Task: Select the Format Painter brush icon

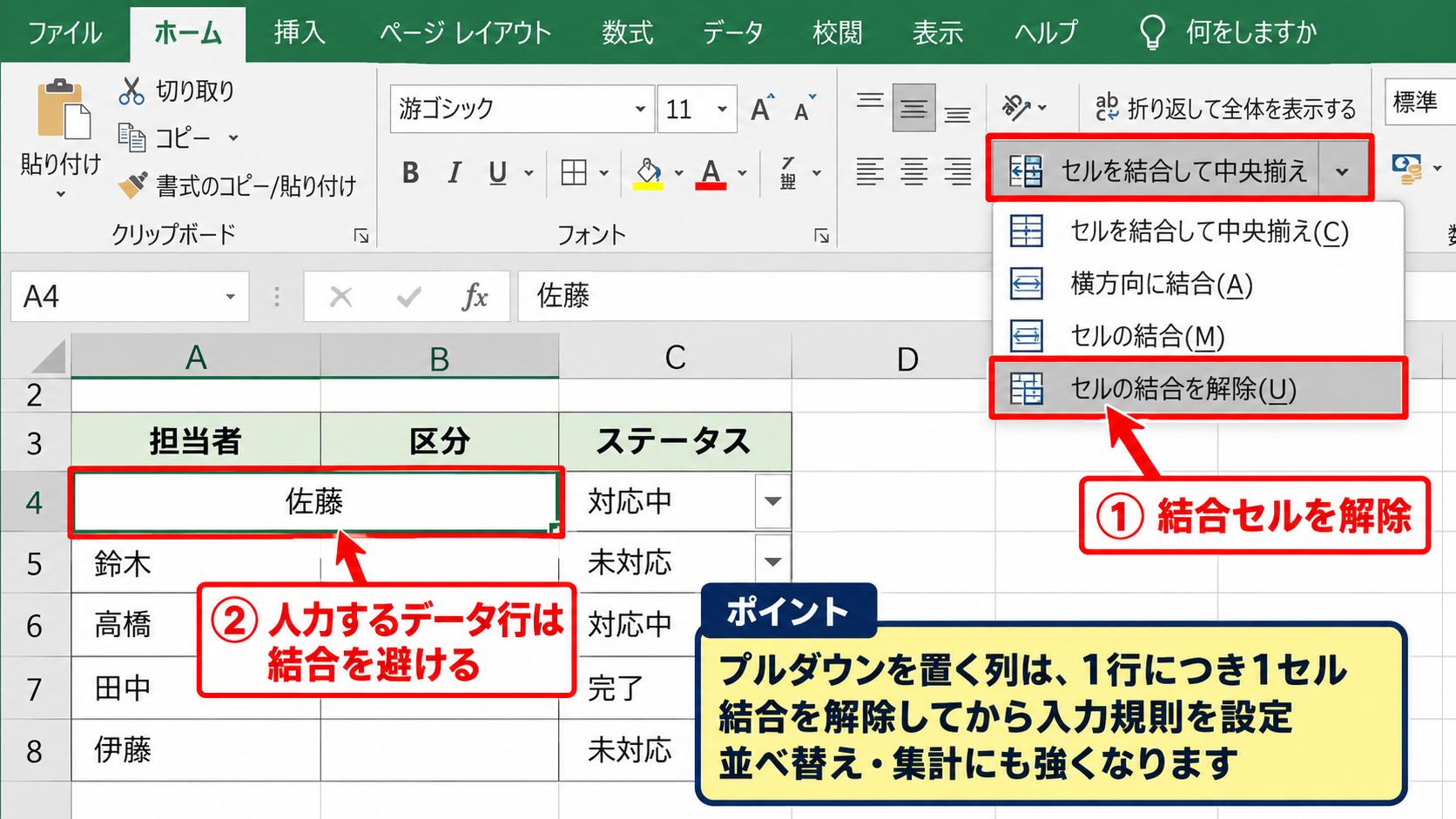Action: 133,185
